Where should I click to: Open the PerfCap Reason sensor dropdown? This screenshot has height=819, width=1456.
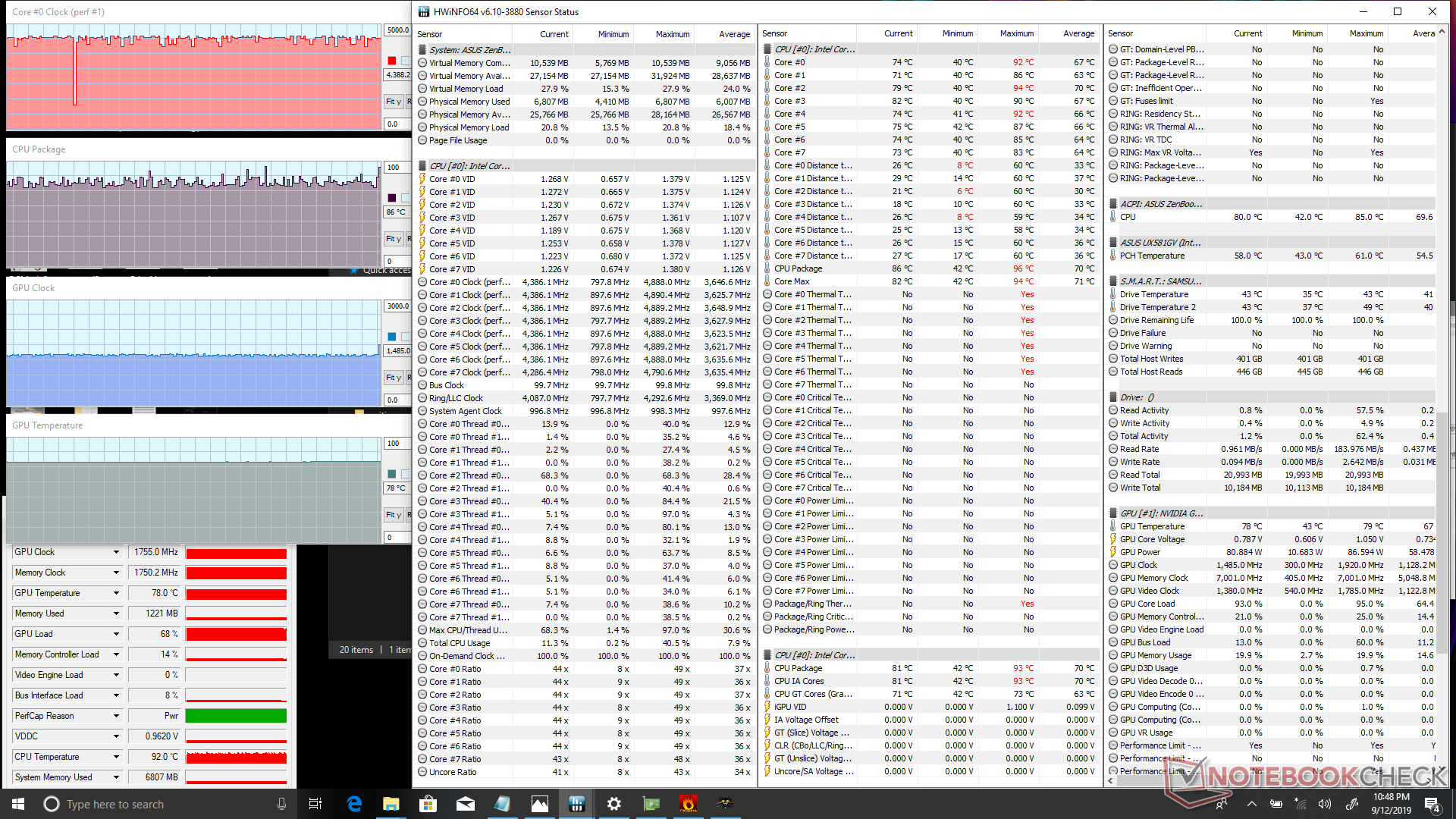point(116,716)
